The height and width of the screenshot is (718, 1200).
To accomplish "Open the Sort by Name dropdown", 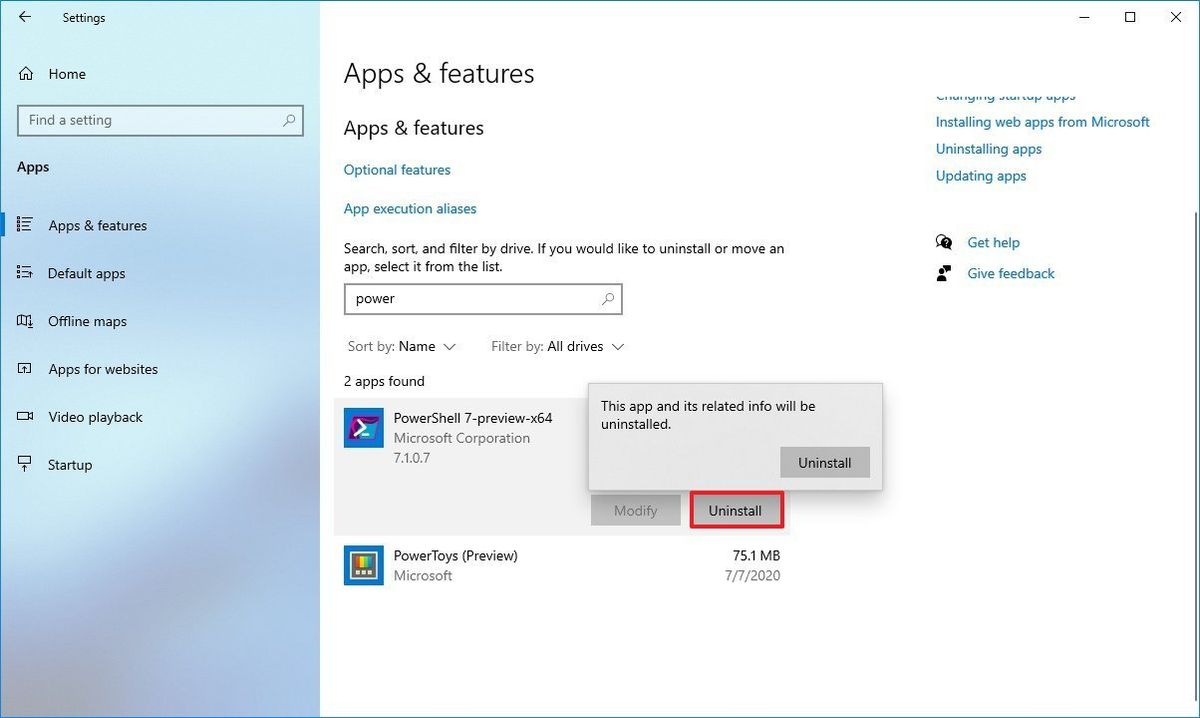I will [402, 347].
